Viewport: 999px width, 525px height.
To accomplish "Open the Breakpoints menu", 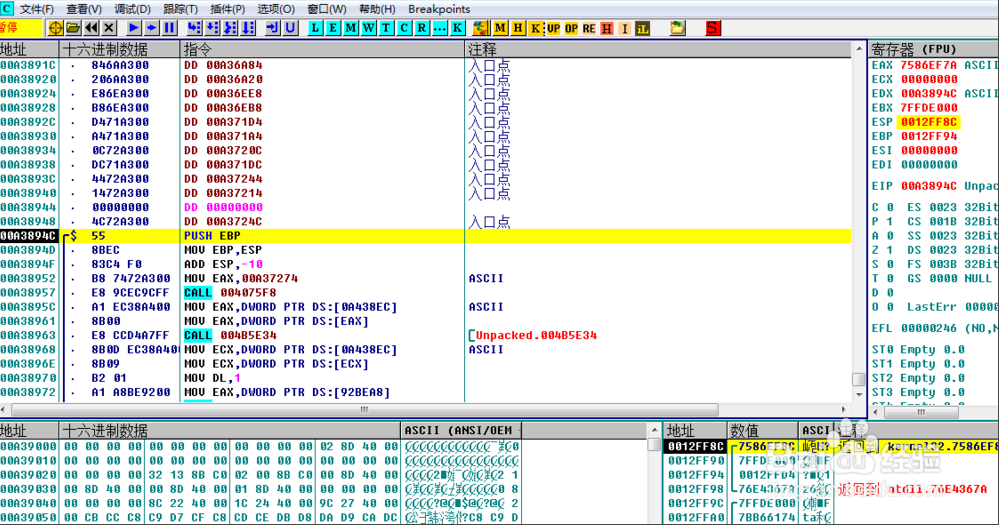I will pyautogui.click(x=439, y=9).
